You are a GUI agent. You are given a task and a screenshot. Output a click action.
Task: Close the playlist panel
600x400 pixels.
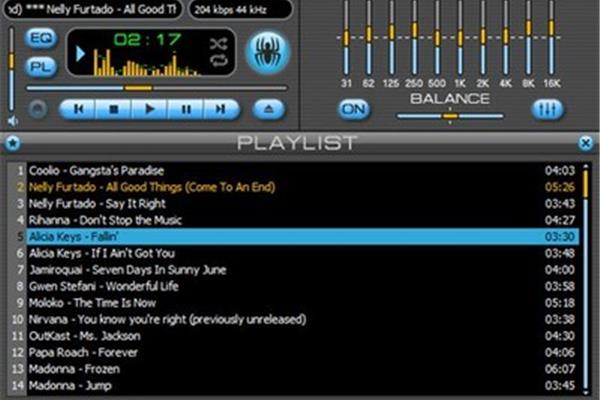pos(585,143)
